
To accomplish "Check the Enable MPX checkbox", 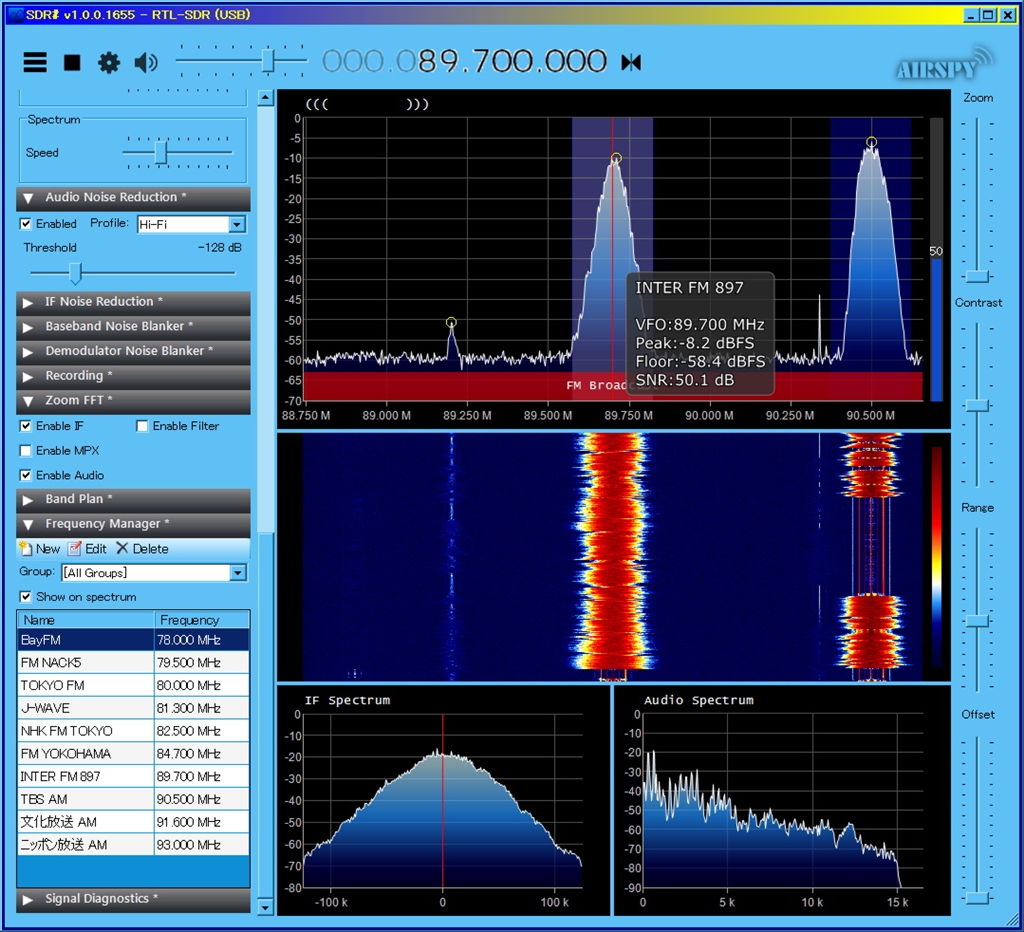I will point(25,451).
